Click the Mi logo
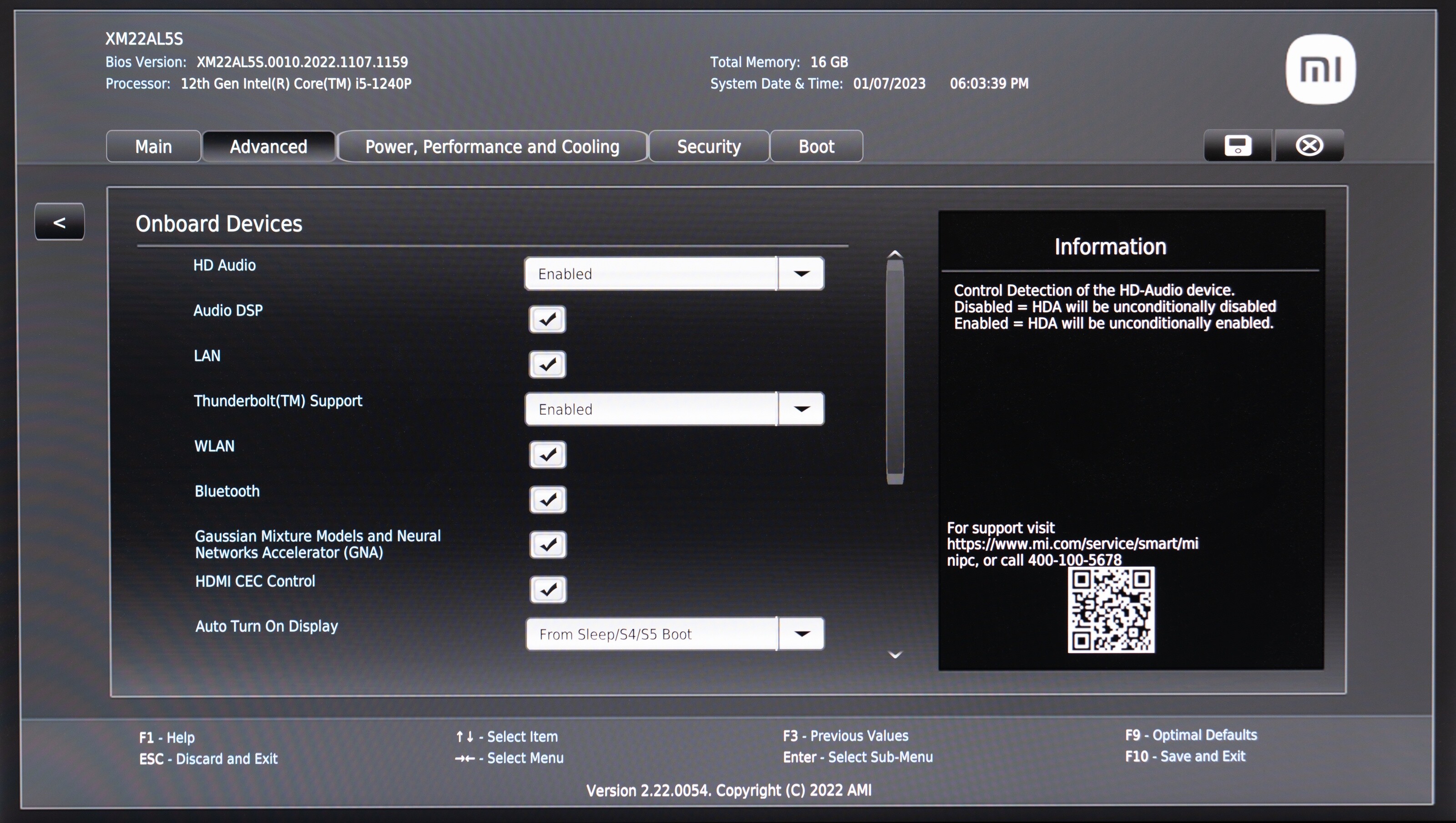 coord(1320,70)
